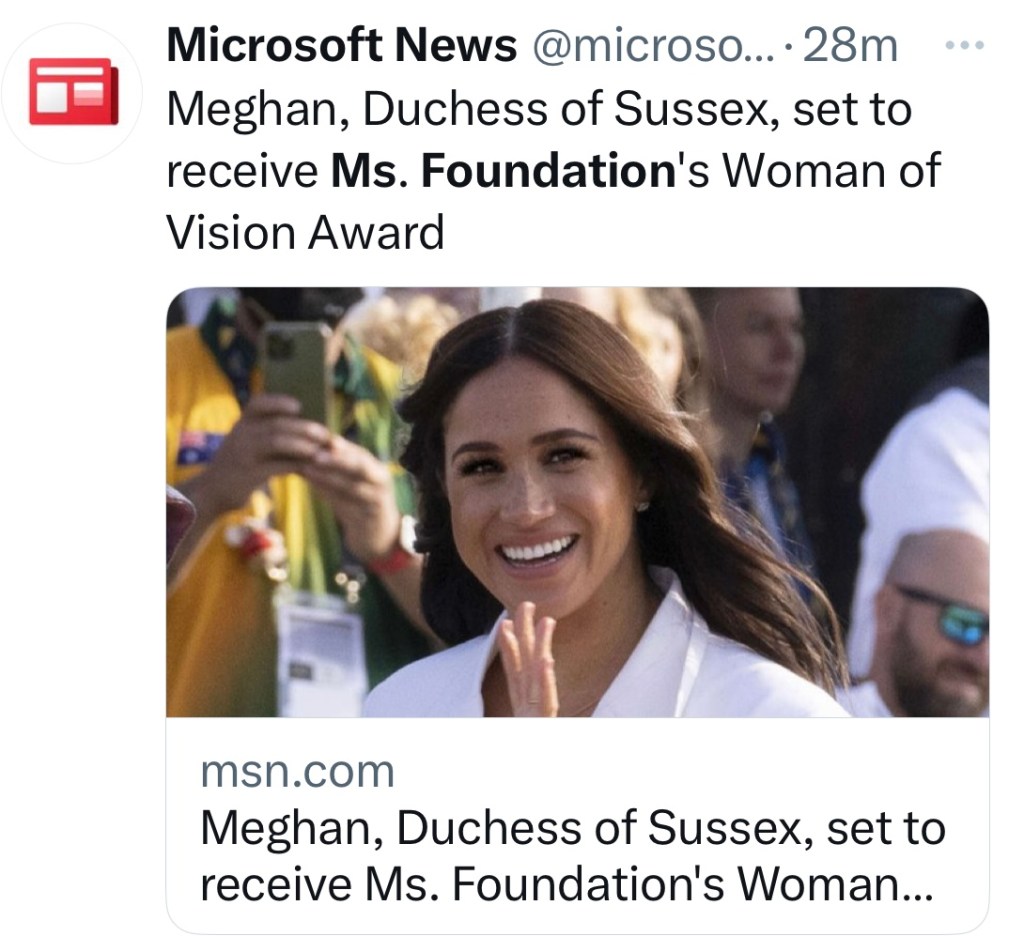Click the green phone held up in photo

click(x=295, y=370)
